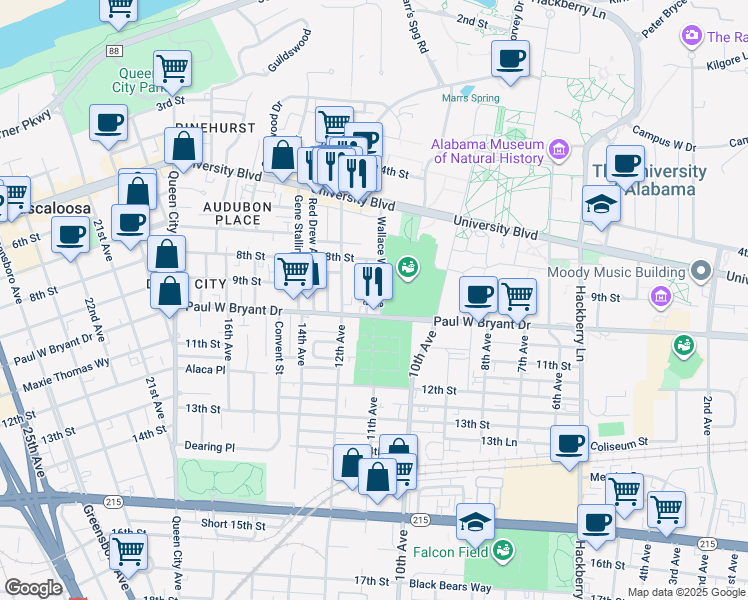Viewport: 748px width, 600px height.
Task: Click the 13th Ln street label
Action: [x=499, y=442]
